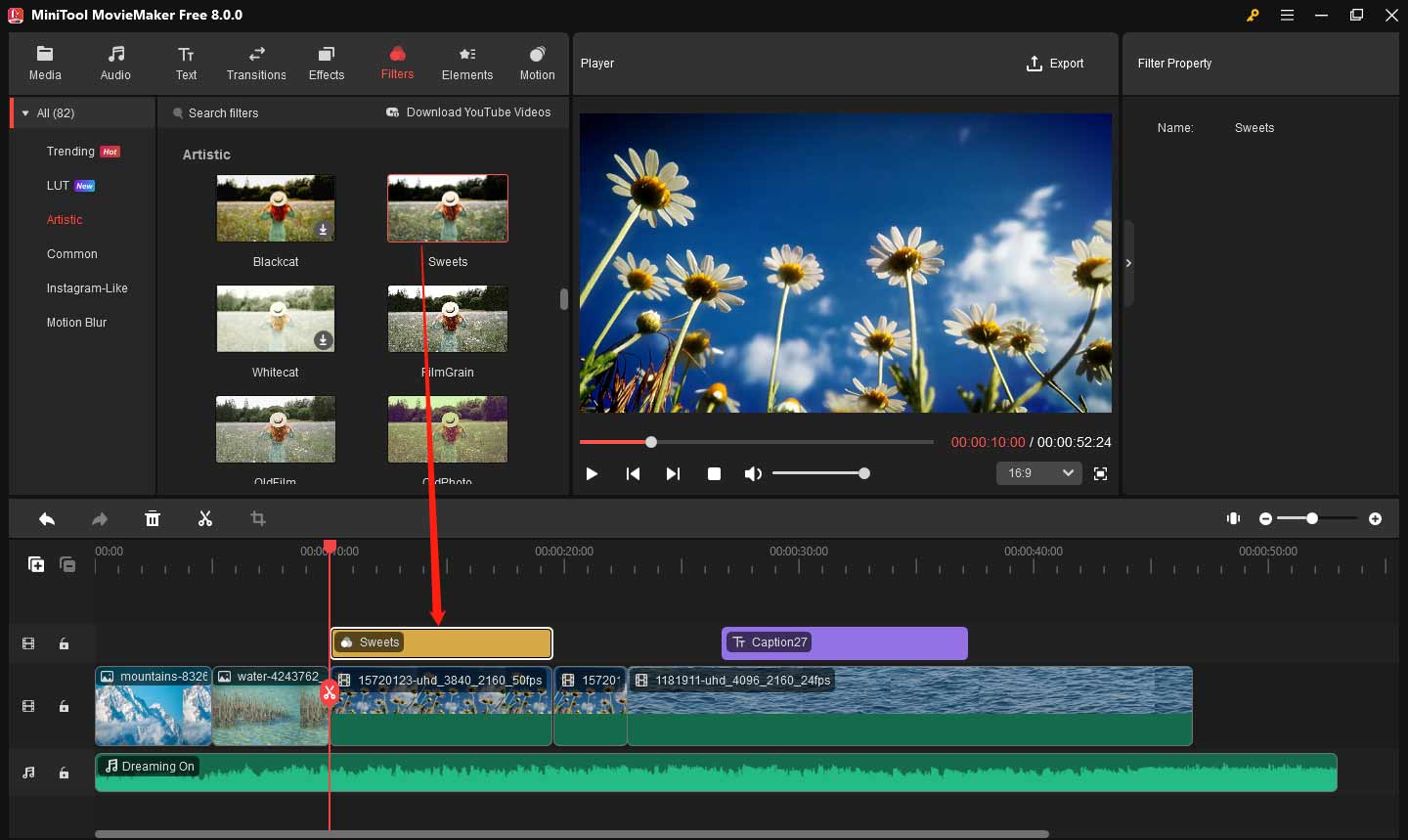The height and width of the screenshot is (840, 1408).
Task: Select the 15720123-uhd video clip
Action: point(442,706)
